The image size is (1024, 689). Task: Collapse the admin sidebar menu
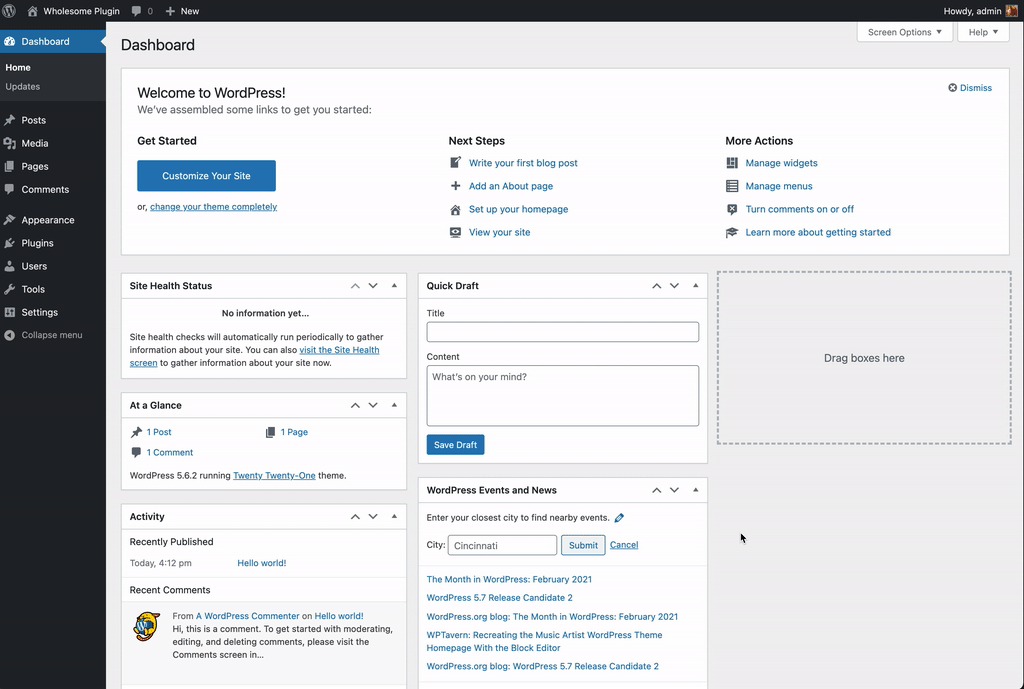tap(44, 335)
